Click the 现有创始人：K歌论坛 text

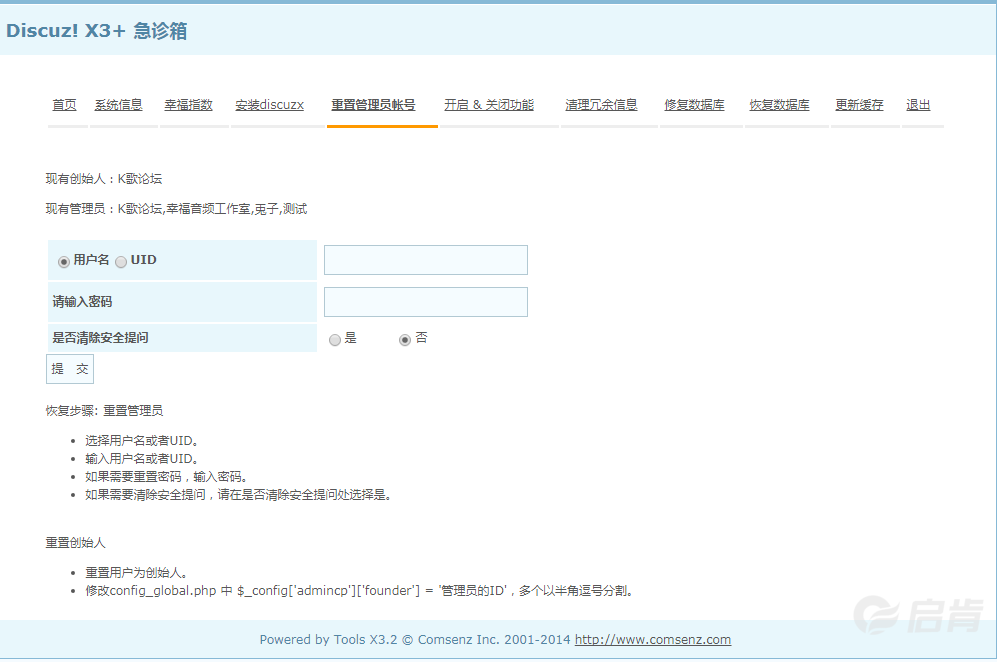point(104,179)
